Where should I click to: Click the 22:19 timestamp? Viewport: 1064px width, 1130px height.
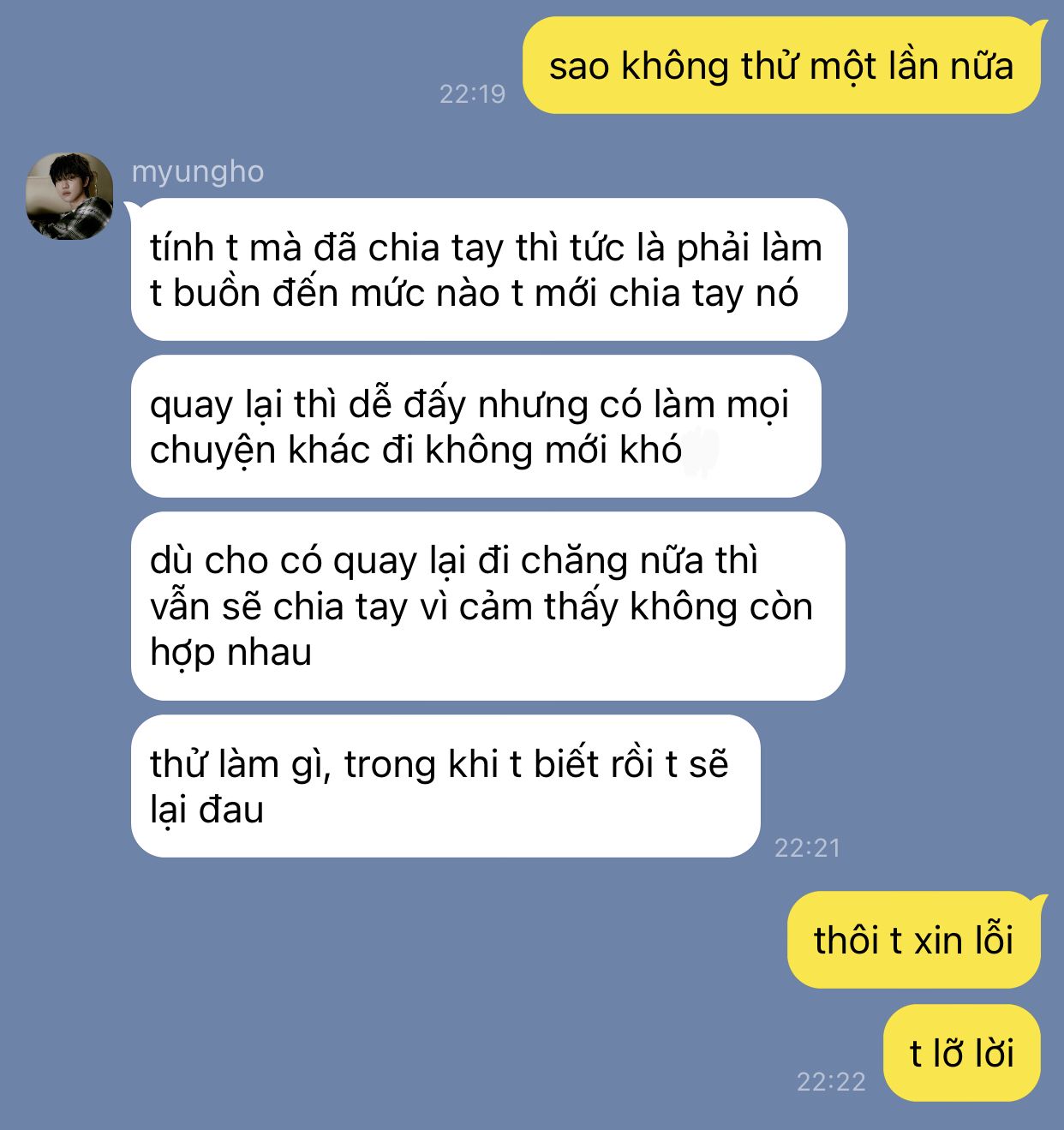click(473, 93)
